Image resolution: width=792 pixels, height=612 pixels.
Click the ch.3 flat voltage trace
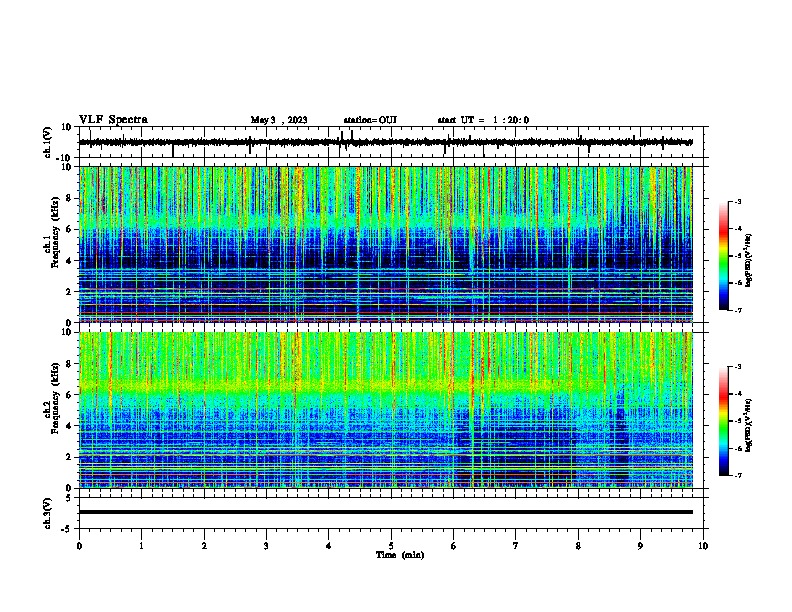click(386, 512)
